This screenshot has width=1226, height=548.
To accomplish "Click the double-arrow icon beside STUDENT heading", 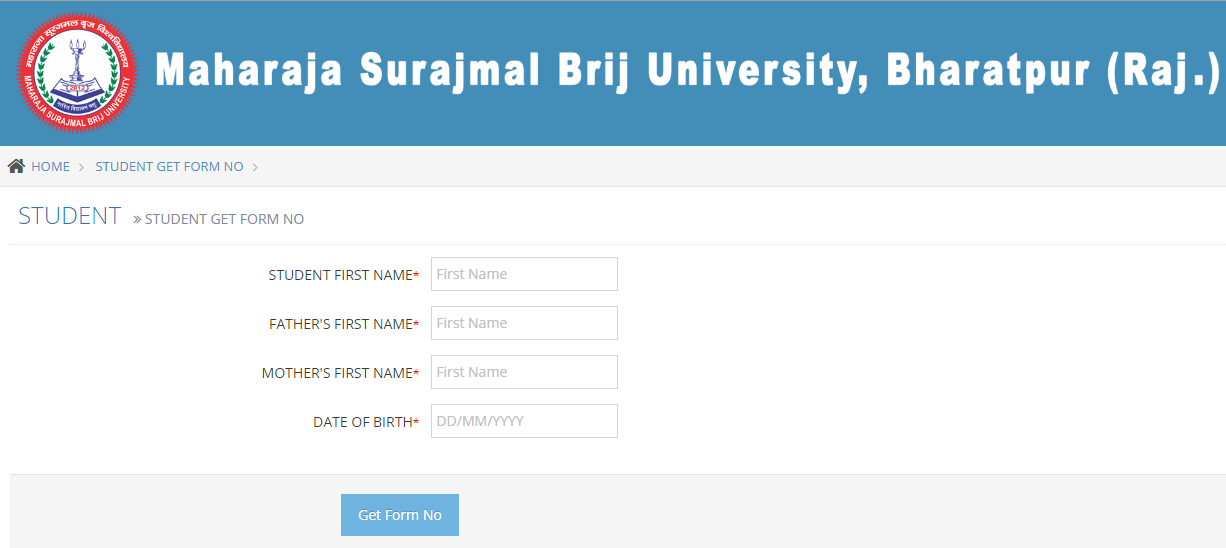I will pyautogui.click(x=137, y=219).
